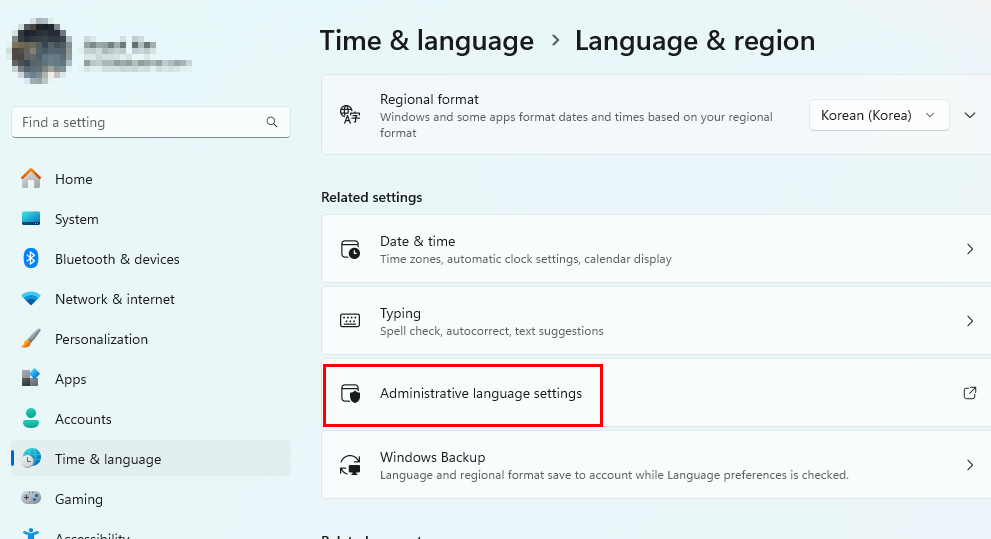Click the Home icon in sidebar

(x=30, y=179)
